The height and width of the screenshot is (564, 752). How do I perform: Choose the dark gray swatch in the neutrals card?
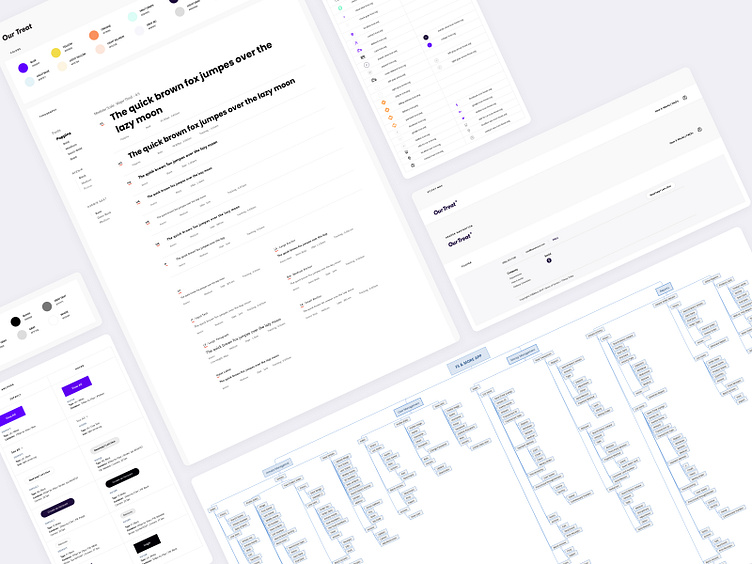point(47,306)
